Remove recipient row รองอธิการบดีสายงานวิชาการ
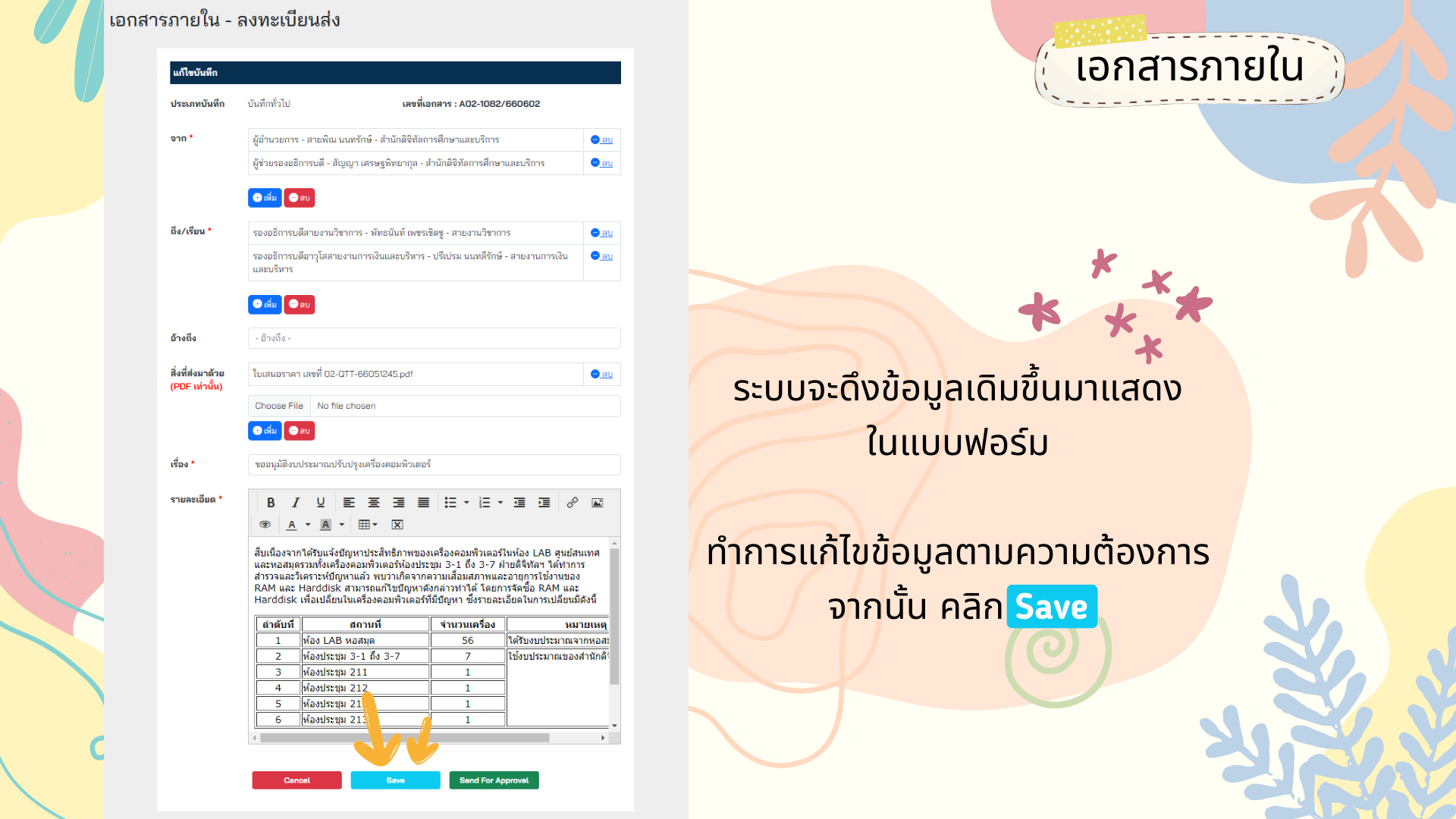Image resolution: width=1456 pixels, height=819 pixels. coord(602,234)
